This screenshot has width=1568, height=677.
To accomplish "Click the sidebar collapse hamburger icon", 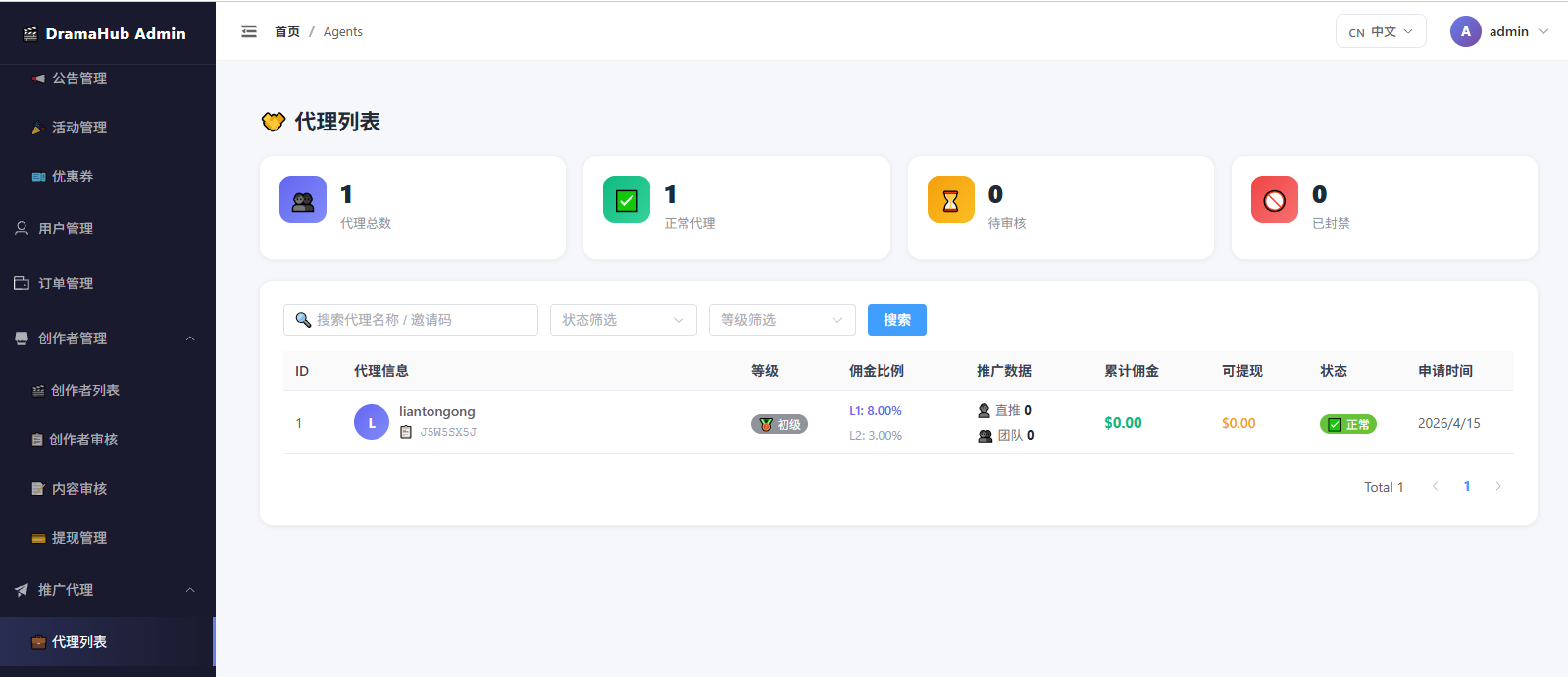I will point(249,31).
